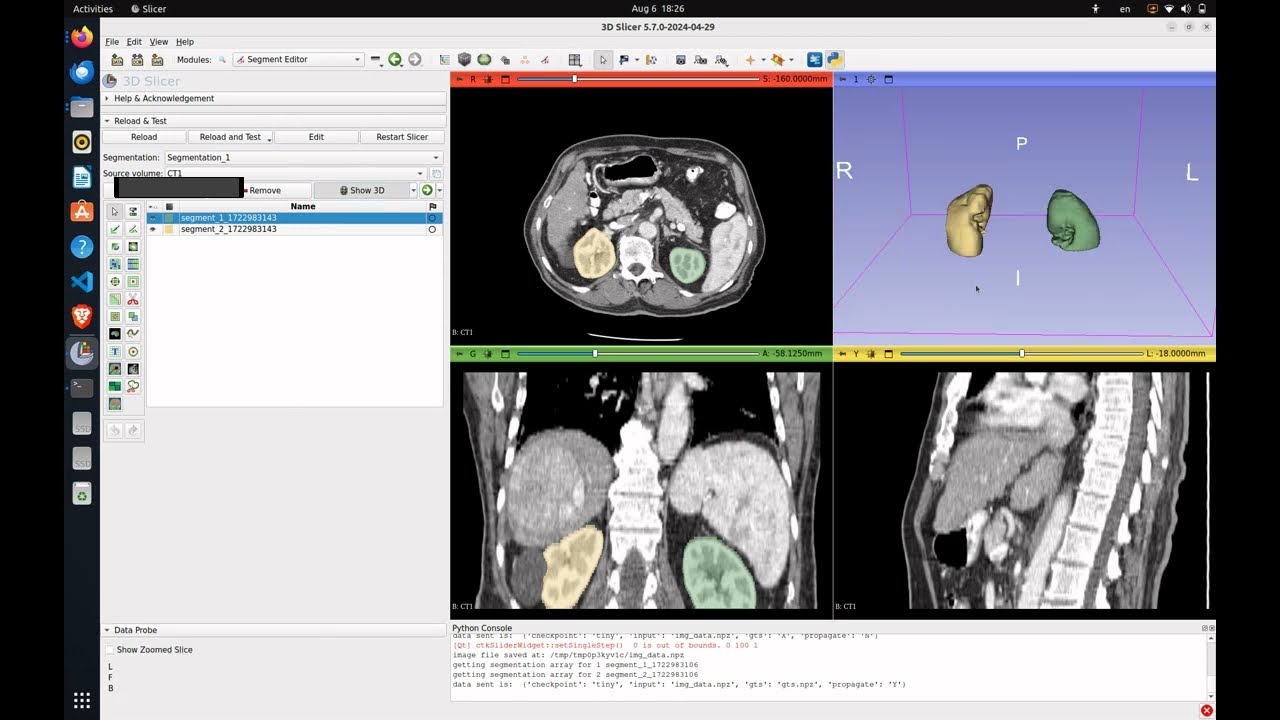1280x720 pixels.
Task: Click the screenshot capture camera icon
Action: (x=681, y=60)
